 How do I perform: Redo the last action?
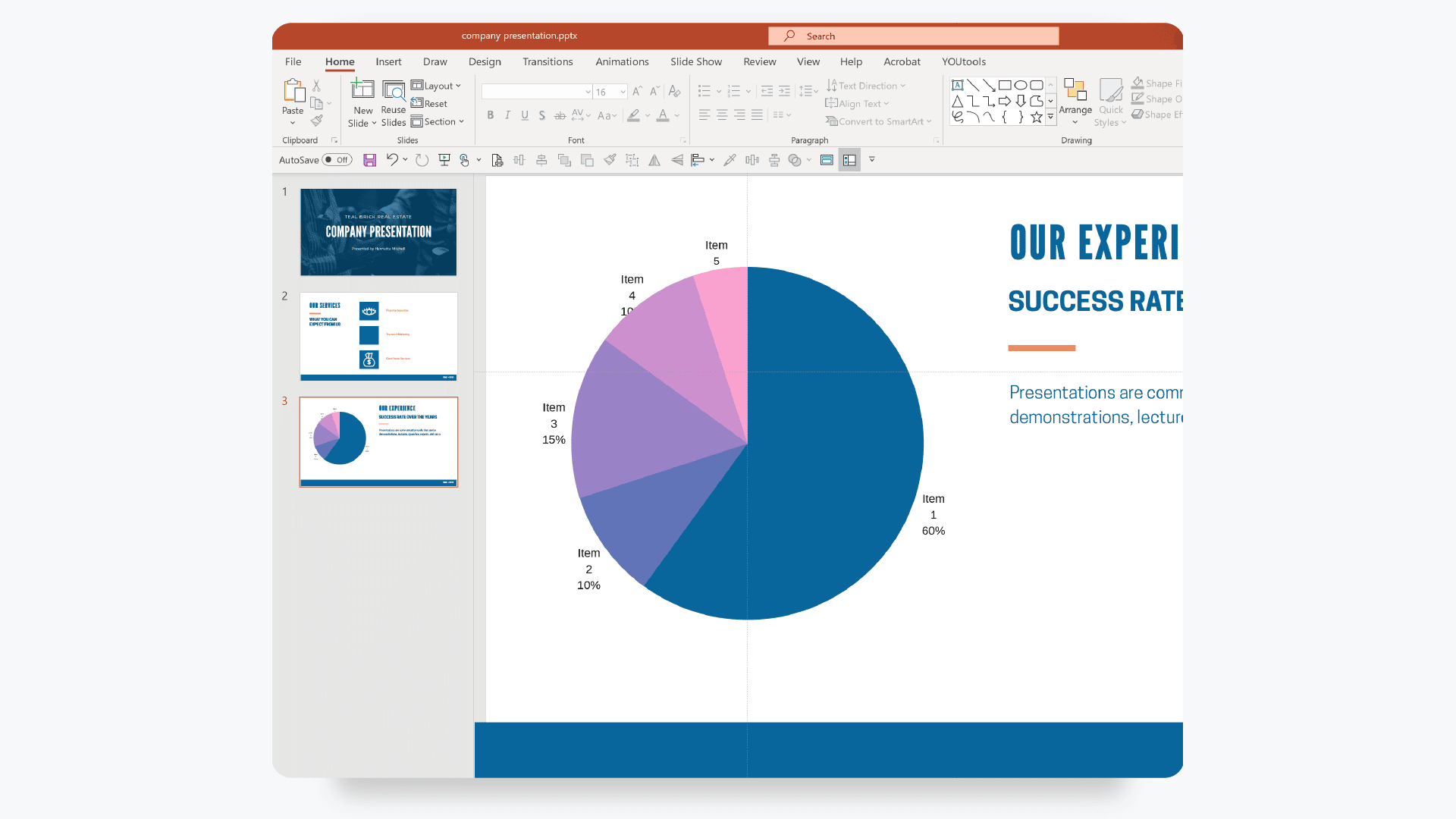(422, 160)
